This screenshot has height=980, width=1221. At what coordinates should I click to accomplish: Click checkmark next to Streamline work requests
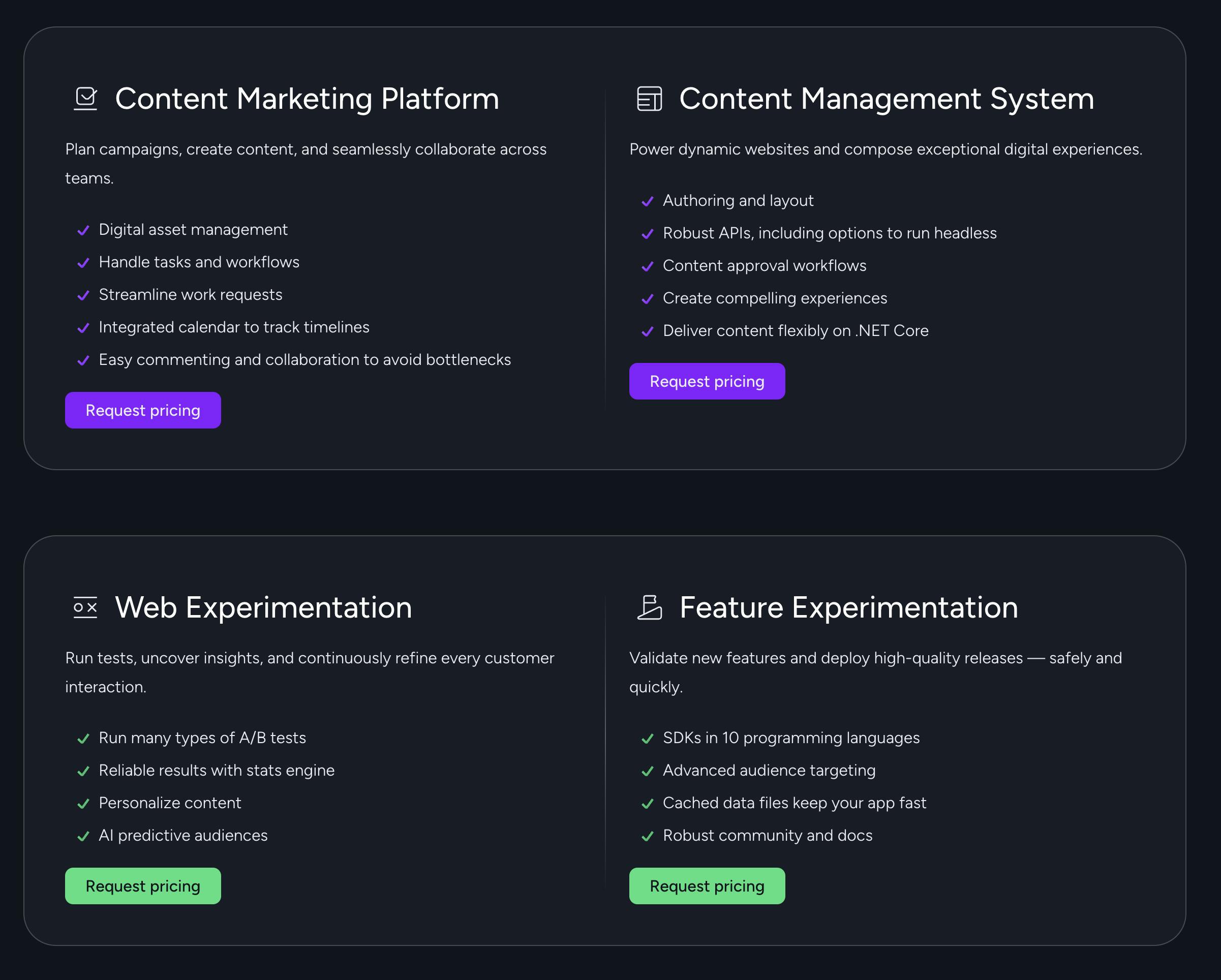83,295
